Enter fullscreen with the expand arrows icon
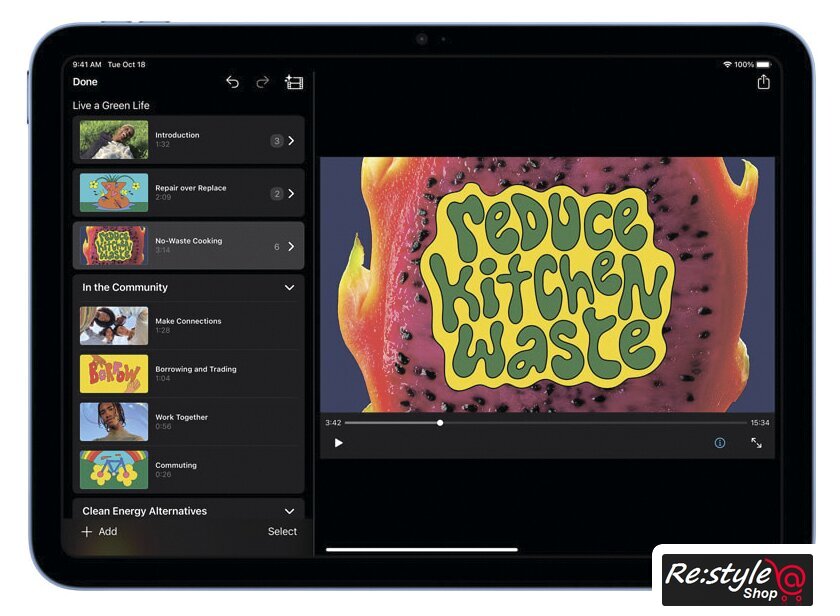The height and width of the screenshot is (616, 840). click(x=756, y=443)
